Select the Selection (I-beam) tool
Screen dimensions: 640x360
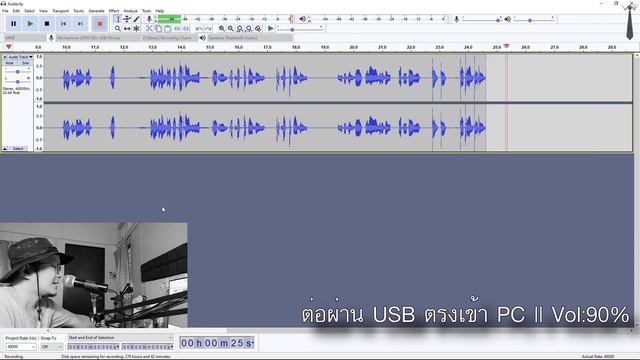coord(118,19)
